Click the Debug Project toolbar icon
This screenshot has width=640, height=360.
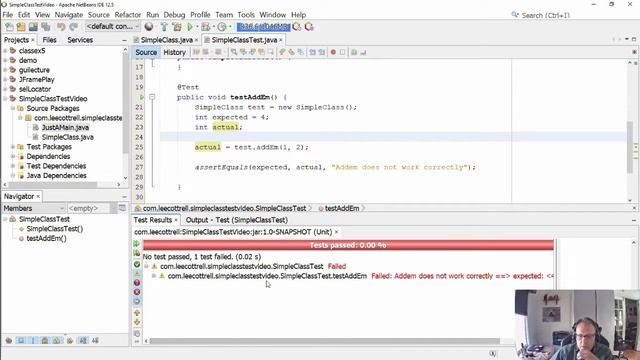pyautogui.click(x=206, y=27)
